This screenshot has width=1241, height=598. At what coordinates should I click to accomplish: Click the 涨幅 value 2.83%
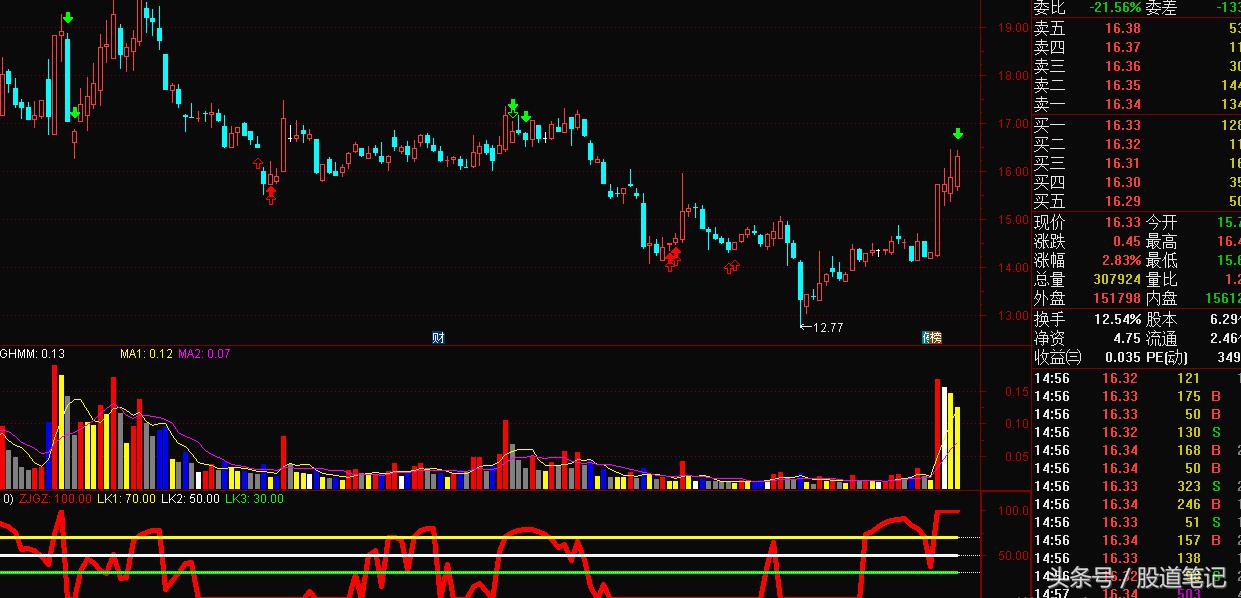[x=1120, y=260]
